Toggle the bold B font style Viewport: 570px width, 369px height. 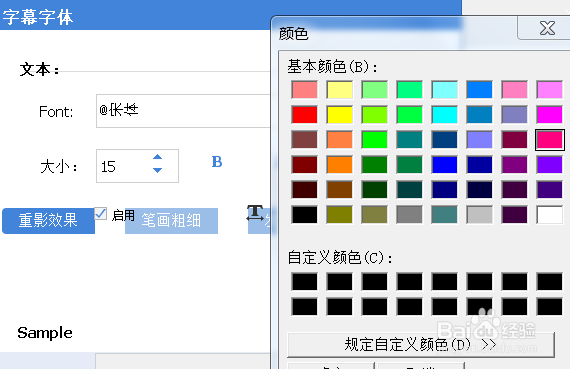(x=217, y=162)
